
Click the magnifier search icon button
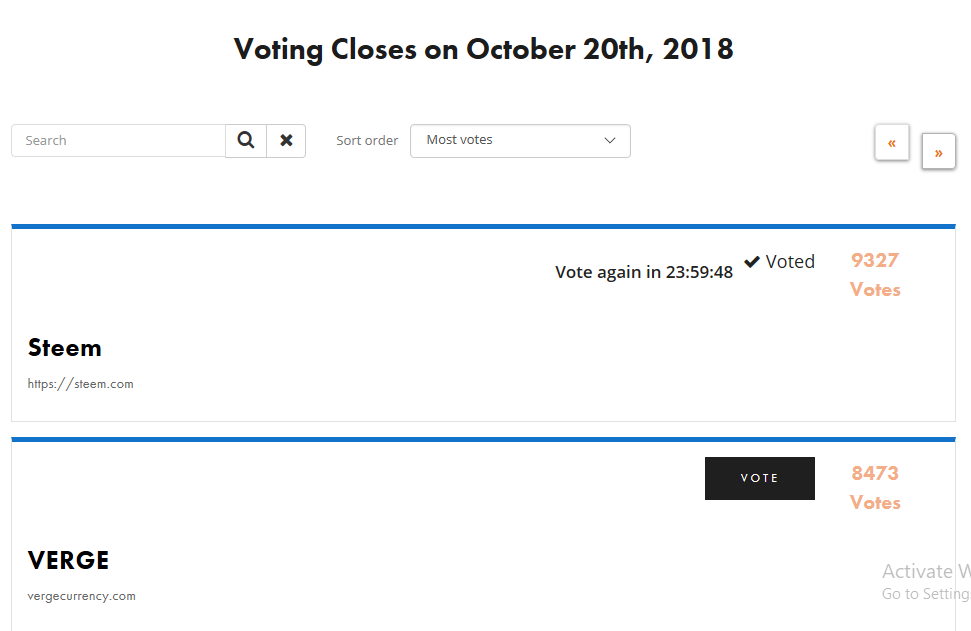[246, 141]
